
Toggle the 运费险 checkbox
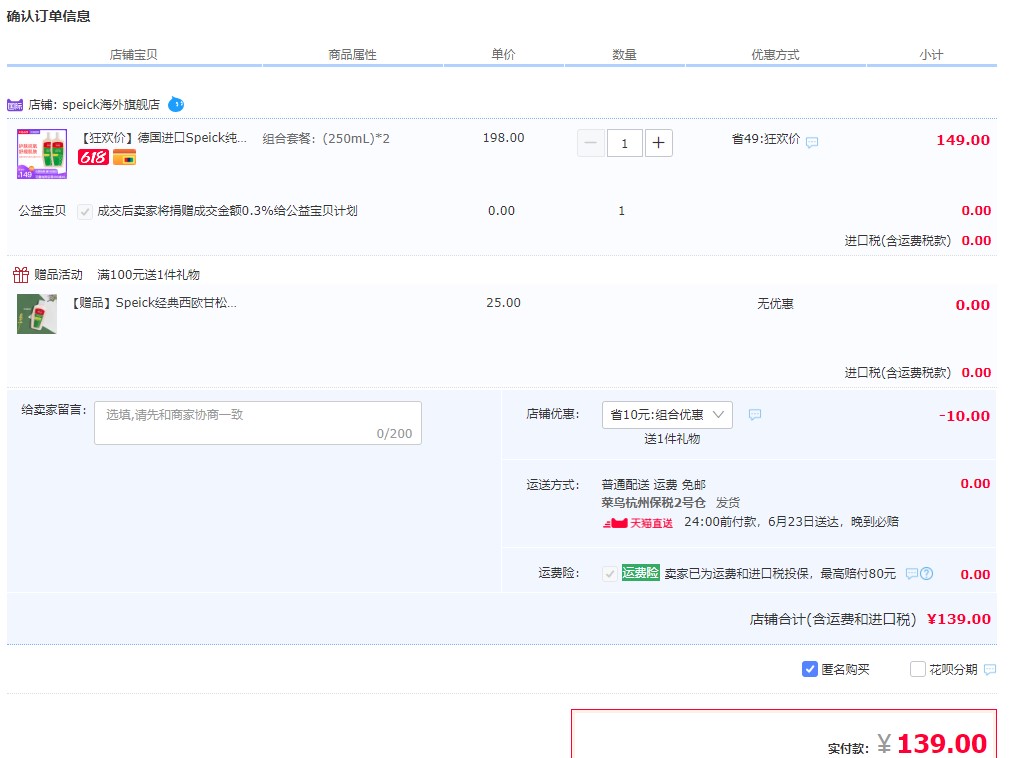(609, 573)
